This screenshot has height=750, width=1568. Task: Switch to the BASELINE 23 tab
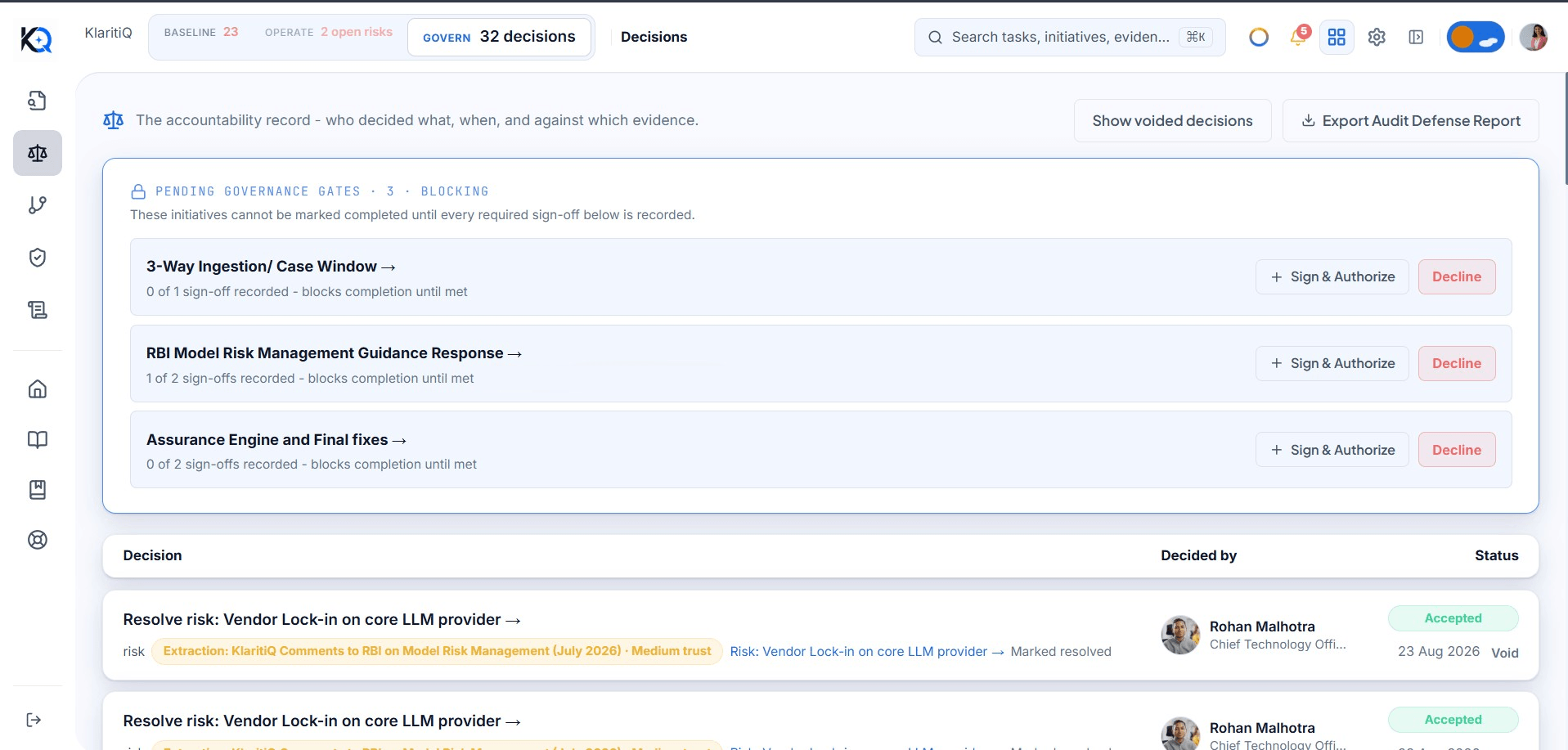pos(201,32)
